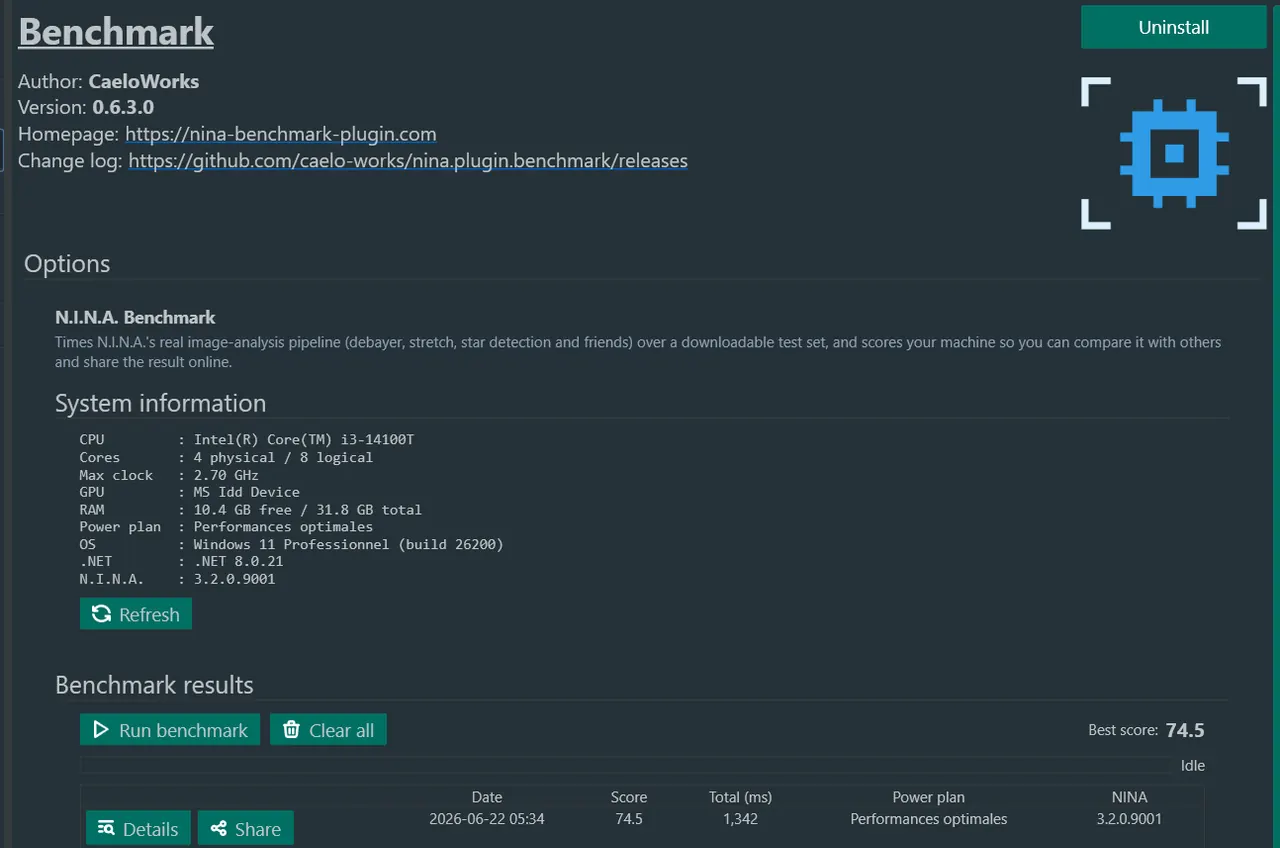Click Windows 11 Professionnel (build 26200) text
Image resolution: width=1280 pixels, height=848 pixels.
point(348,545)
